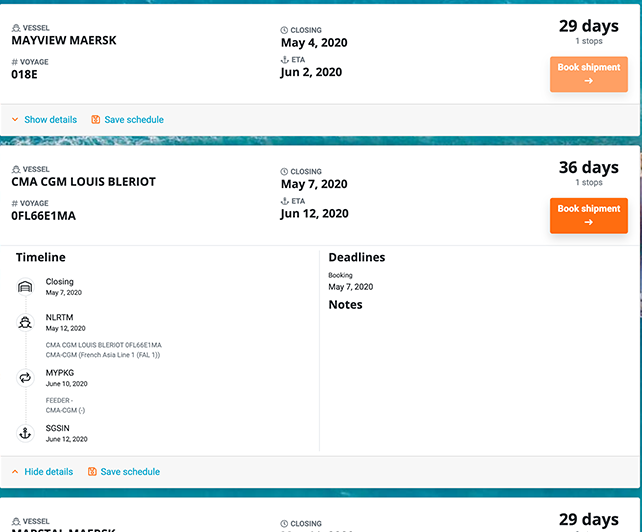Click the warehouse icon beside Closing in Timeline
This screenshot has height=532, width=642.
click(x=25, y=287)
